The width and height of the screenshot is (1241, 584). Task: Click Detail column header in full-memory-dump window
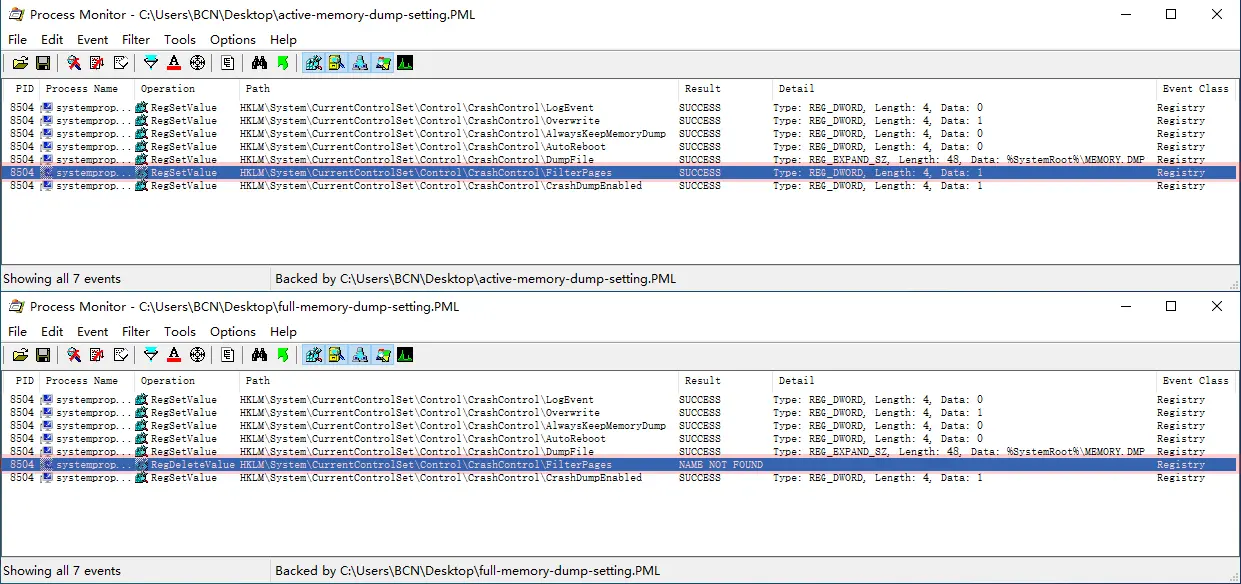965,380
